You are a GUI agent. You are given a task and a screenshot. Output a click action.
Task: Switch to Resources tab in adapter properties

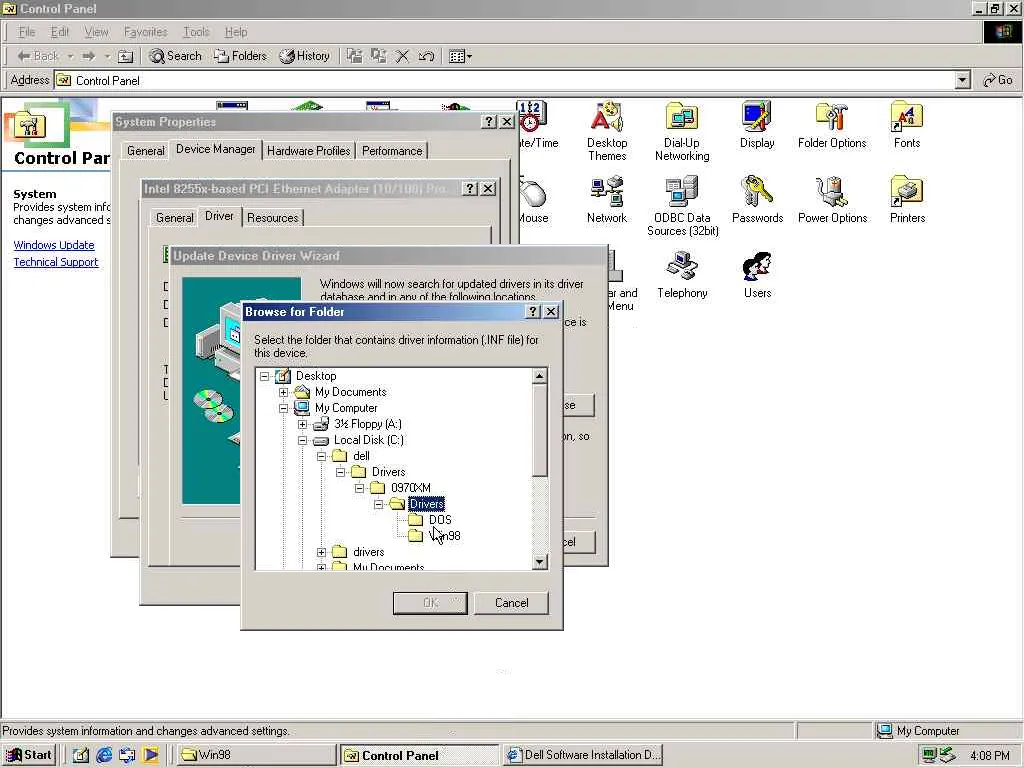[x=272, y=217]
